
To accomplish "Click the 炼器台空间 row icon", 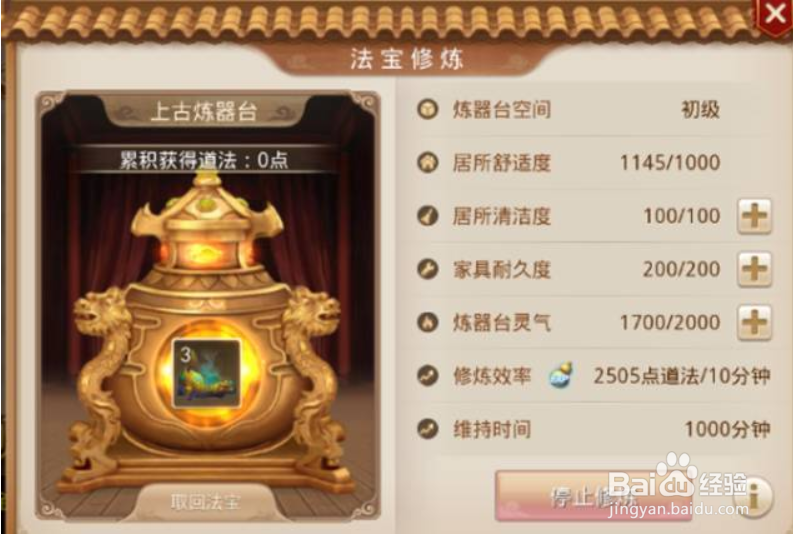I will click(428, 109).
